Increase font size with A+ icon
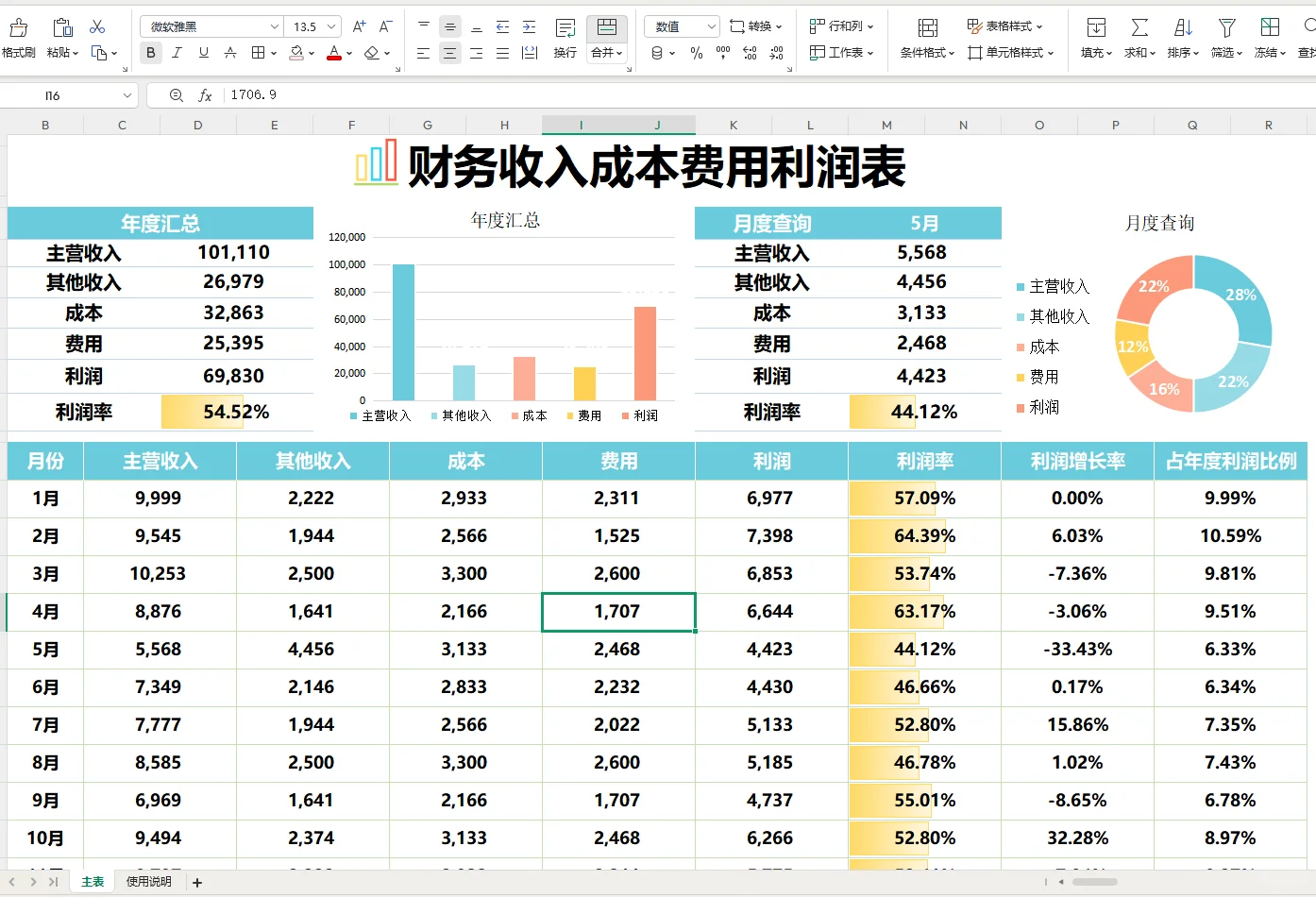This screenshot has width=1316, height=897. (x=359, y=26)
